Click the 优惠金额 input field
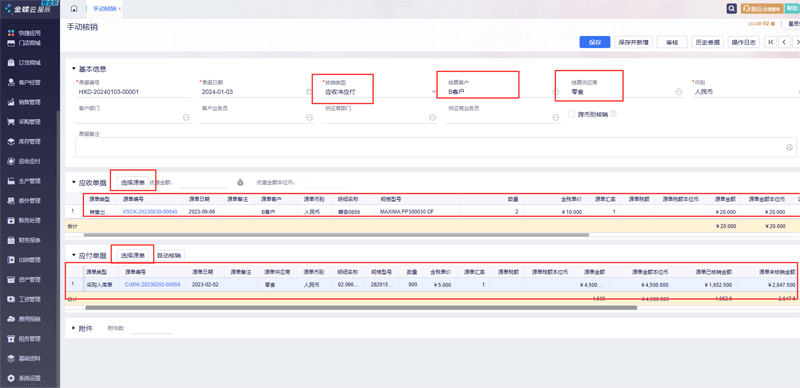The image size is (800, 388). point(203,183)
